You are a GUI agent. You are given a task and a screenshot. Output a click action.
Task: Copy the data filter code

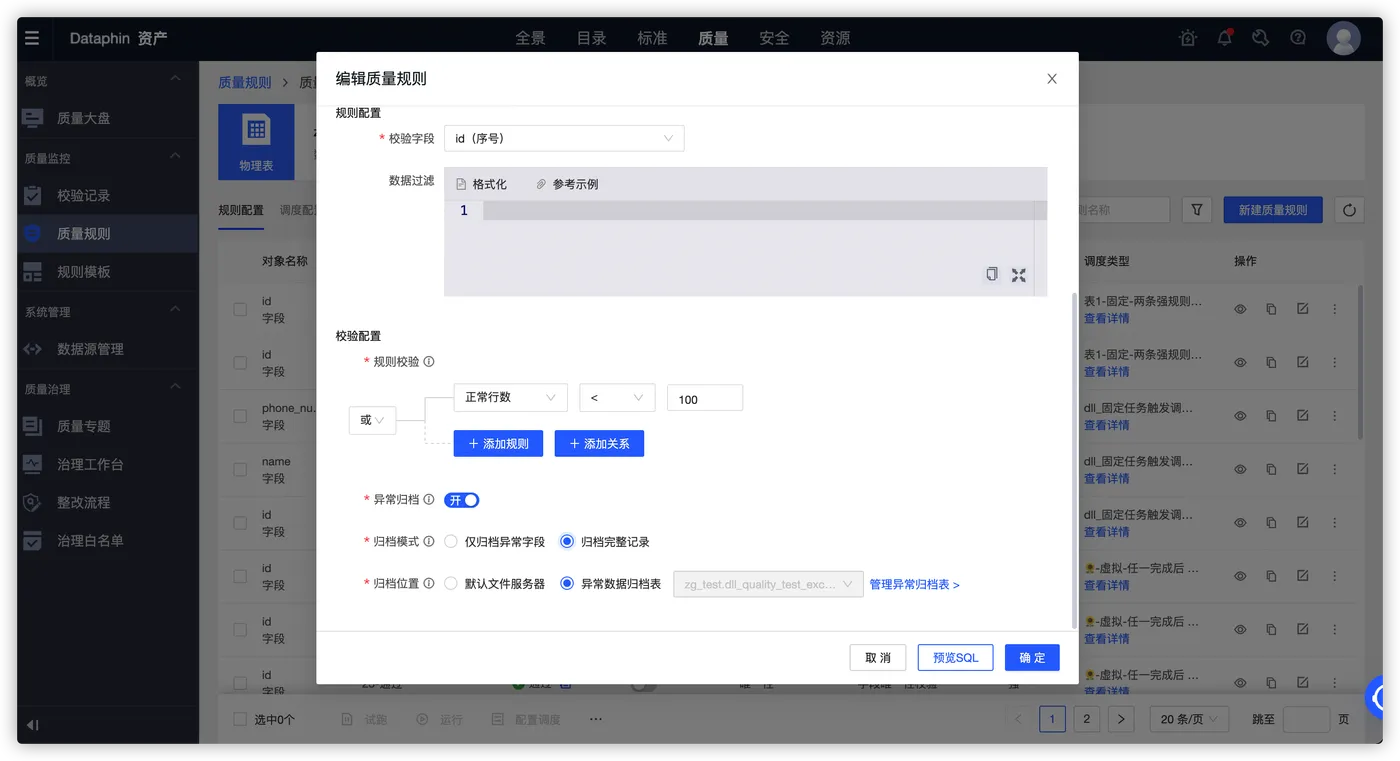991,274
